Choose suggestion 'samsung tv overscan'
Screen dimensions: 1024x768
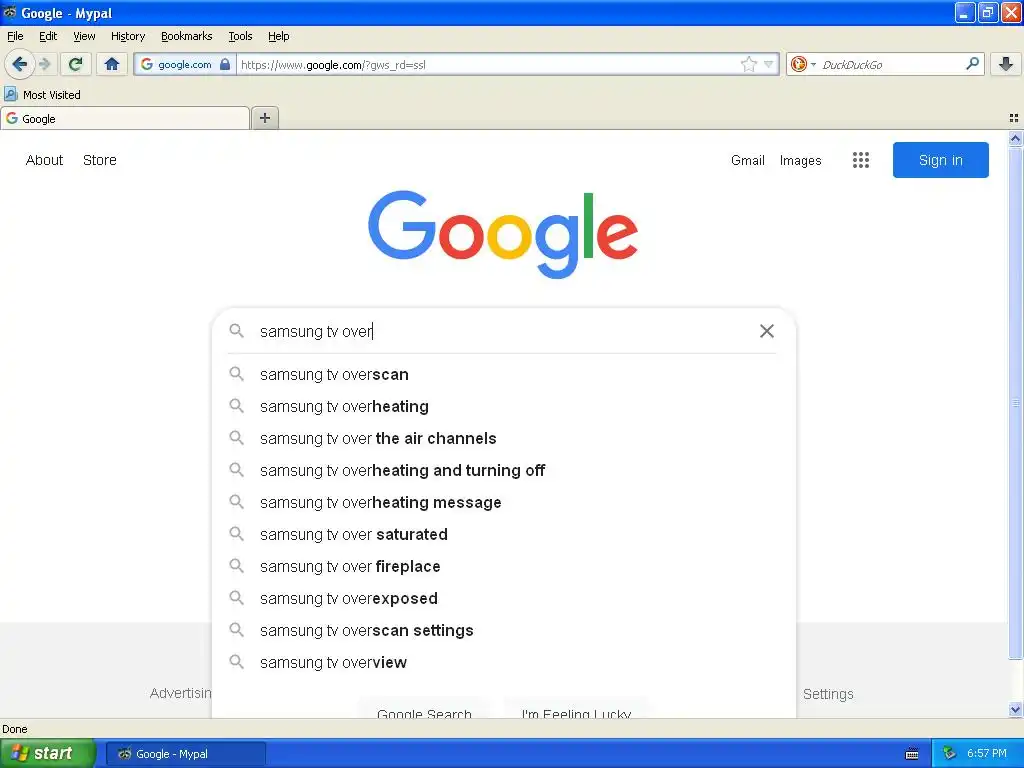pos(503,374)
